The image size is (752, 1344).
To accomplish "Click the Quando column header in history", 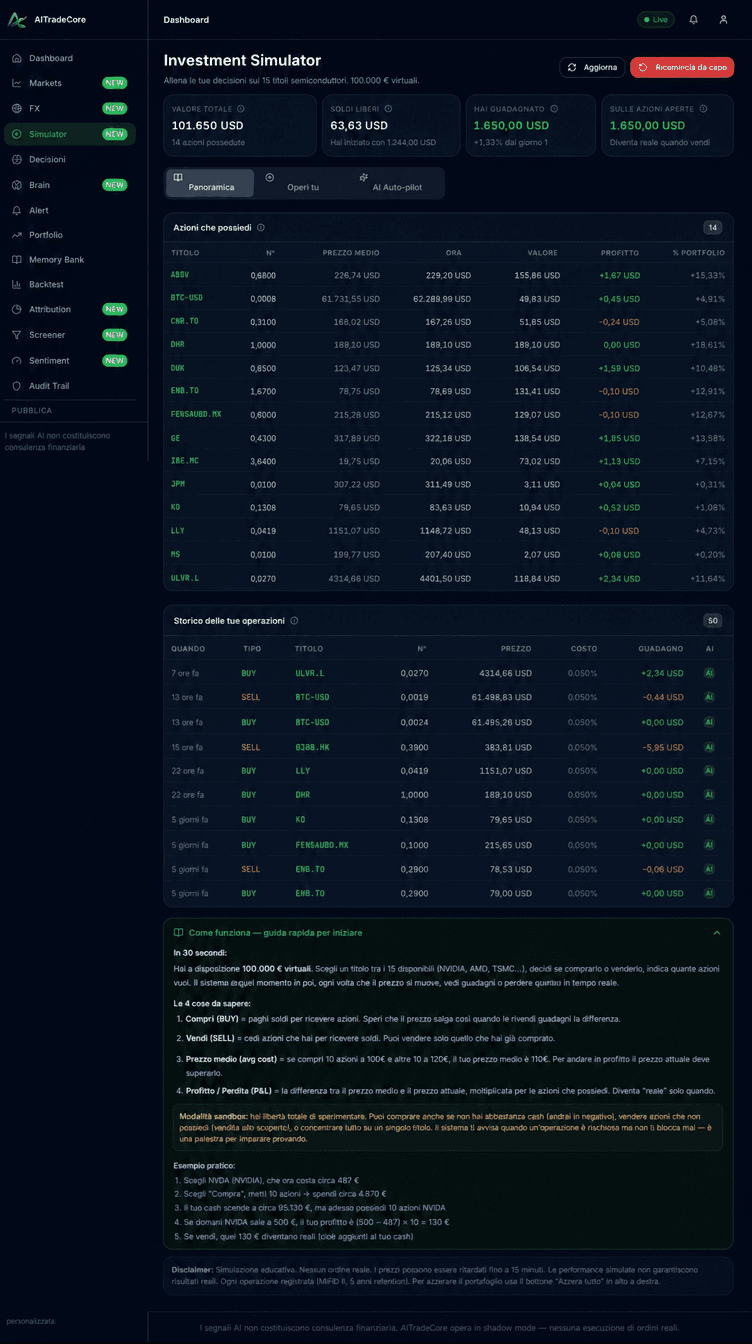I will 188,649.
